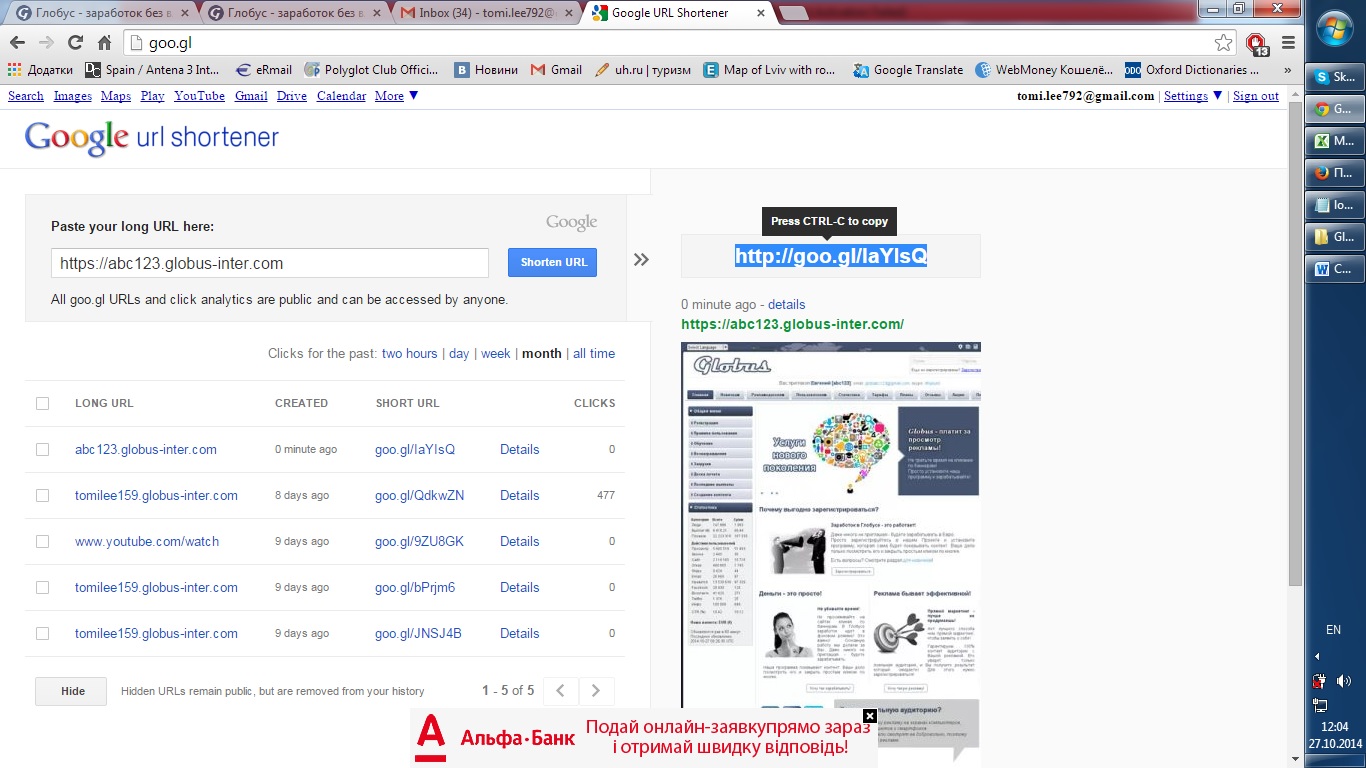Open Details for goo.gl/QdkwZN
1366x768 pixels.
click(519, 495)
